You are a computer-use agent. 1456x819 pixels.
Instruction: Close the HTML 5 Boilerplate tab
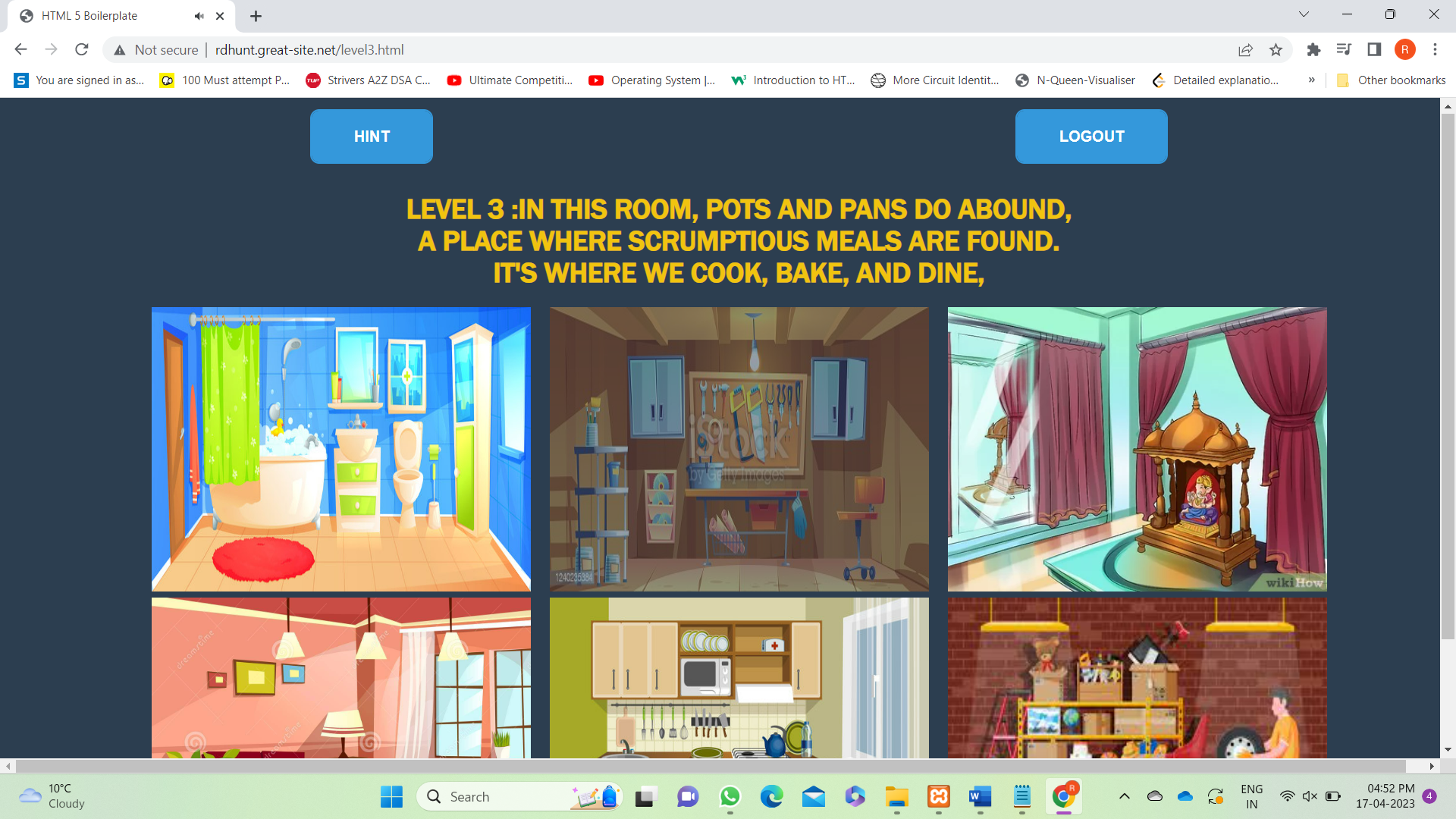coord(220,16)
